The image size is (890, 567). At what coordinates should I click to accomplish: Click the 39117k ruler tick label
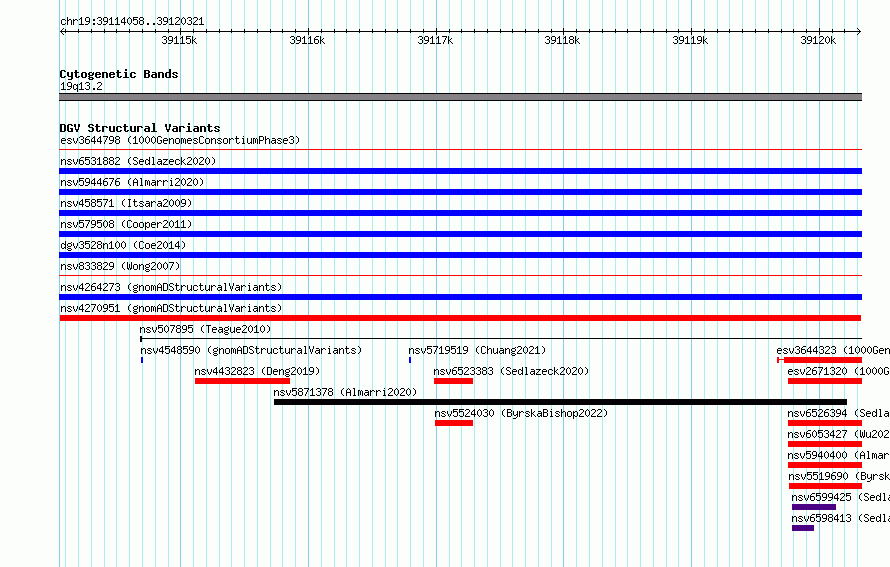435,40
